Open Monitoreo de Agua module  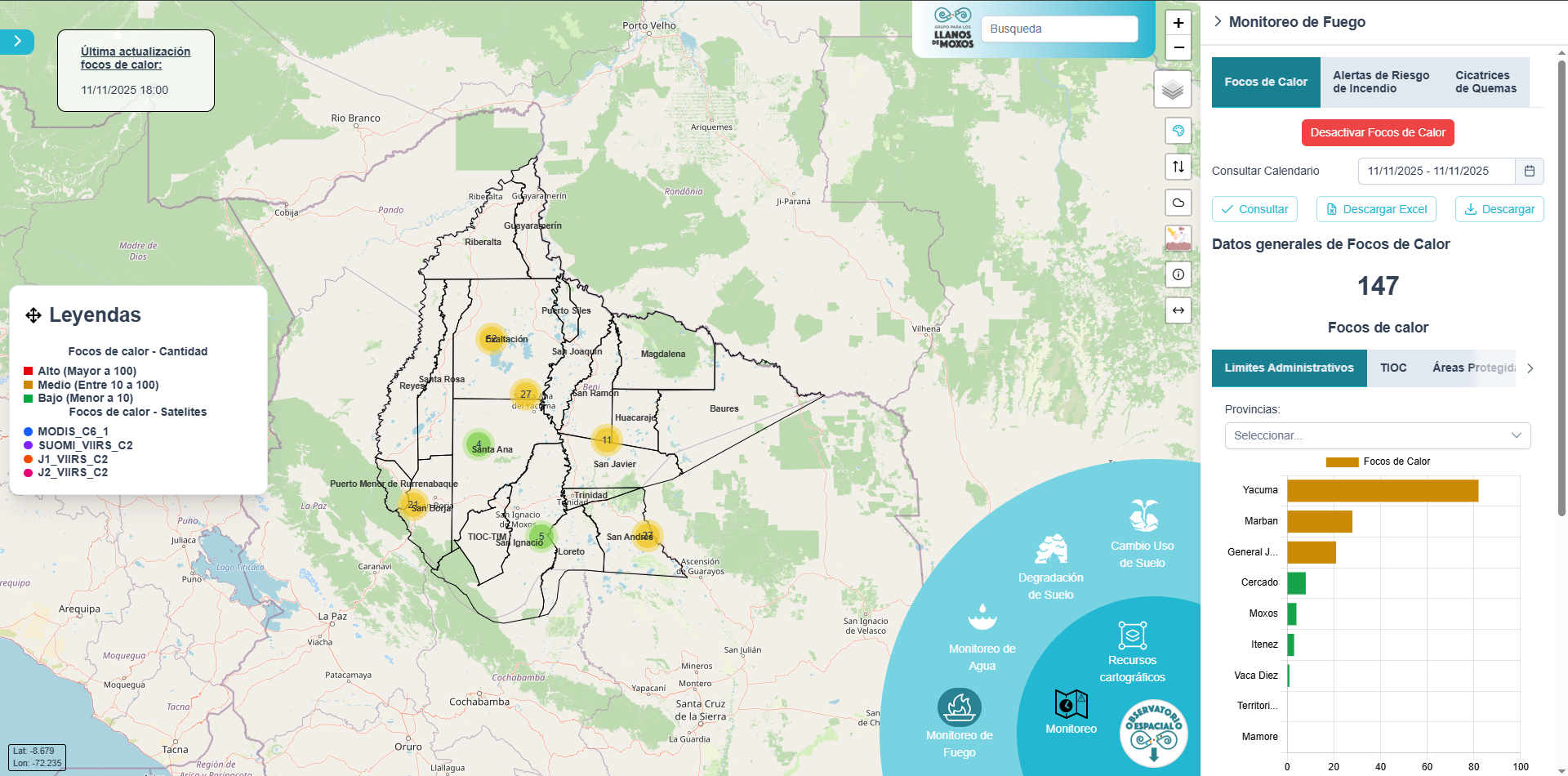[982, 638]
